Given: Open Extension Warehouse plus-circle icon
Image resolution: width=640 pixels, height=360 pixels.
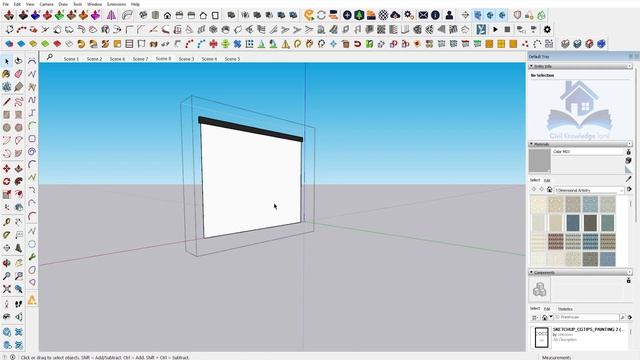Looking at the screenshot, I should [x=347, y=15].
